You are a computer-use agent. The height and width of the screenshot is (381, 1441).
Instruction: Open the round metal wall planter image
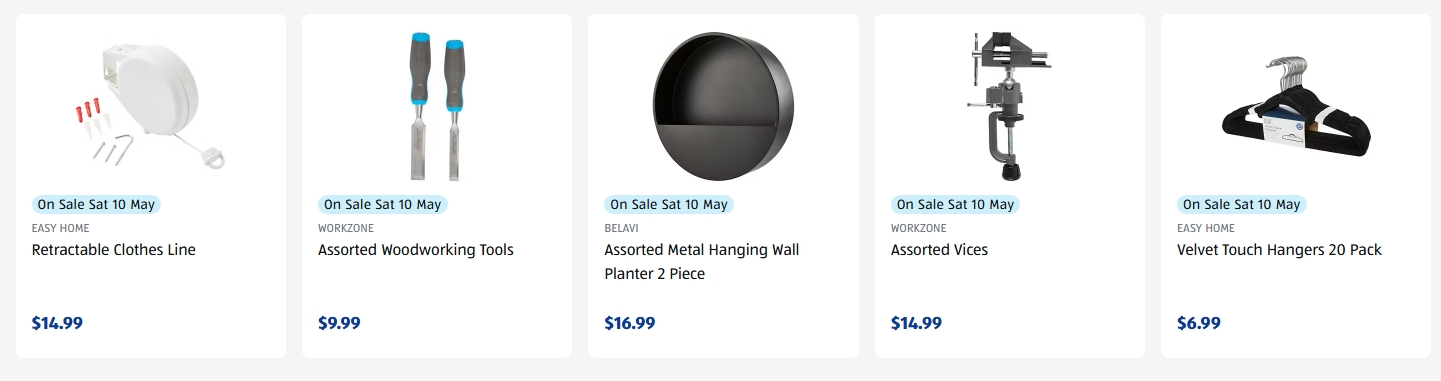[x=723, y=106]
